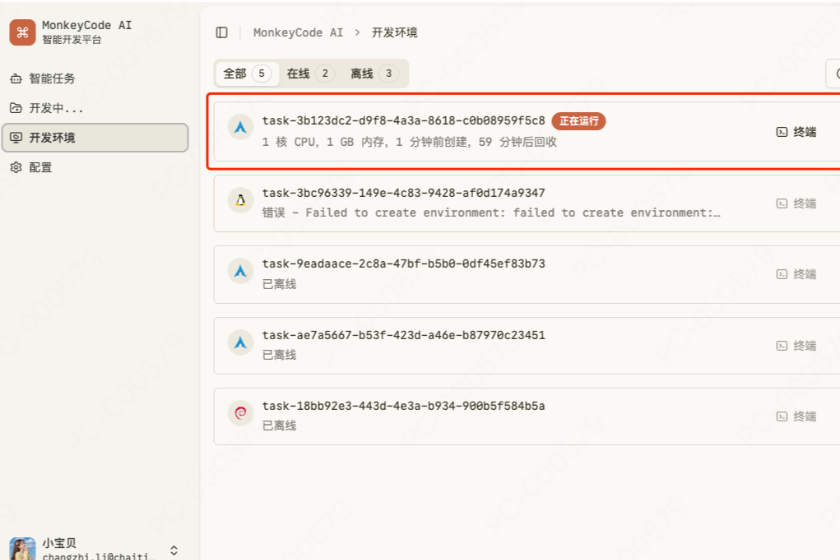Image resolution: width=840 pixels, height=560 pixels.
Task: Click the Arch icon of task-ae7a5667
Action: point(241,342)
